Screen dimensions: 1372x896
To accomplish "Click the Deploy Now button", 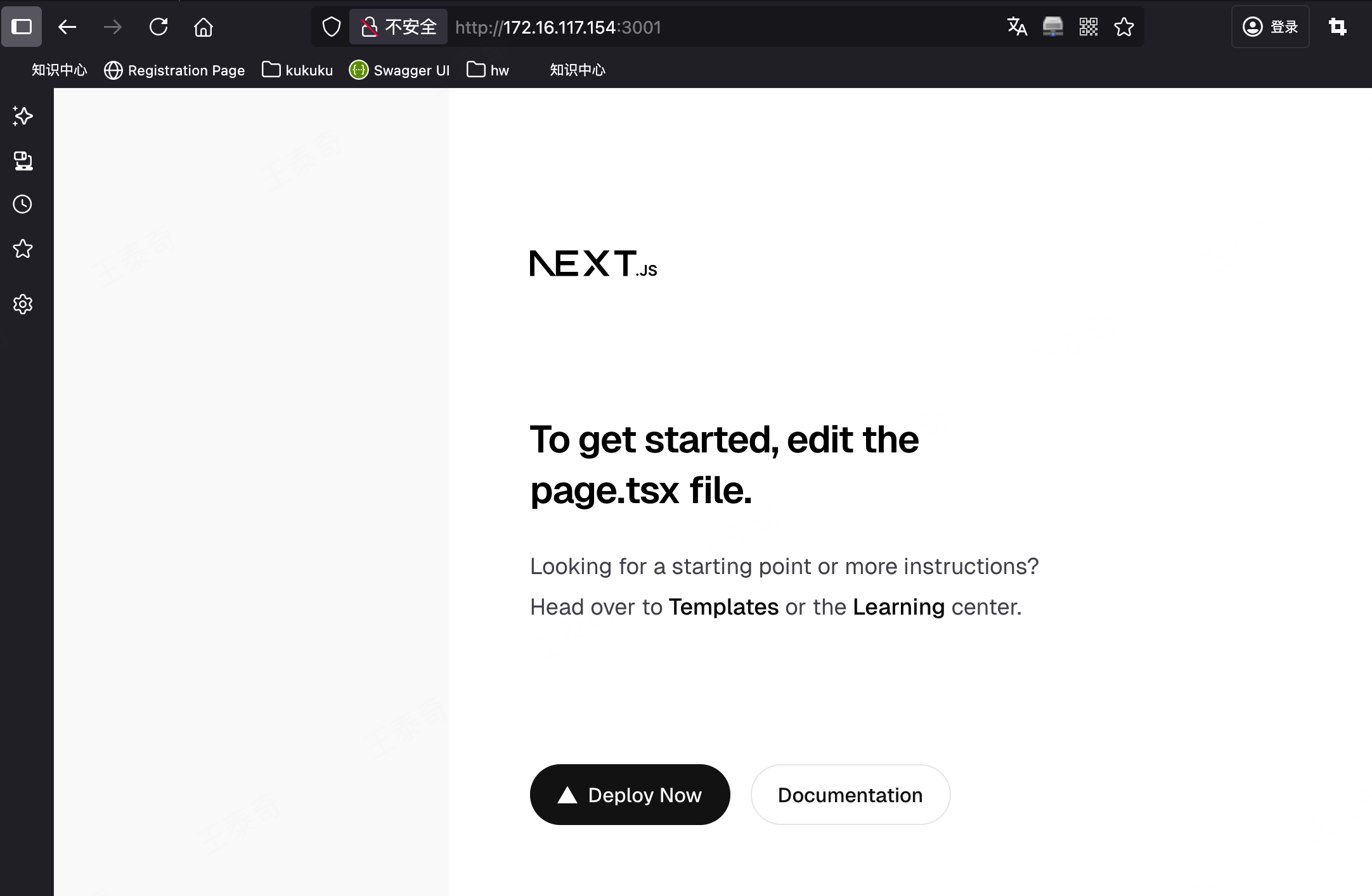I will pyautogui.click(x=630, y=795).
